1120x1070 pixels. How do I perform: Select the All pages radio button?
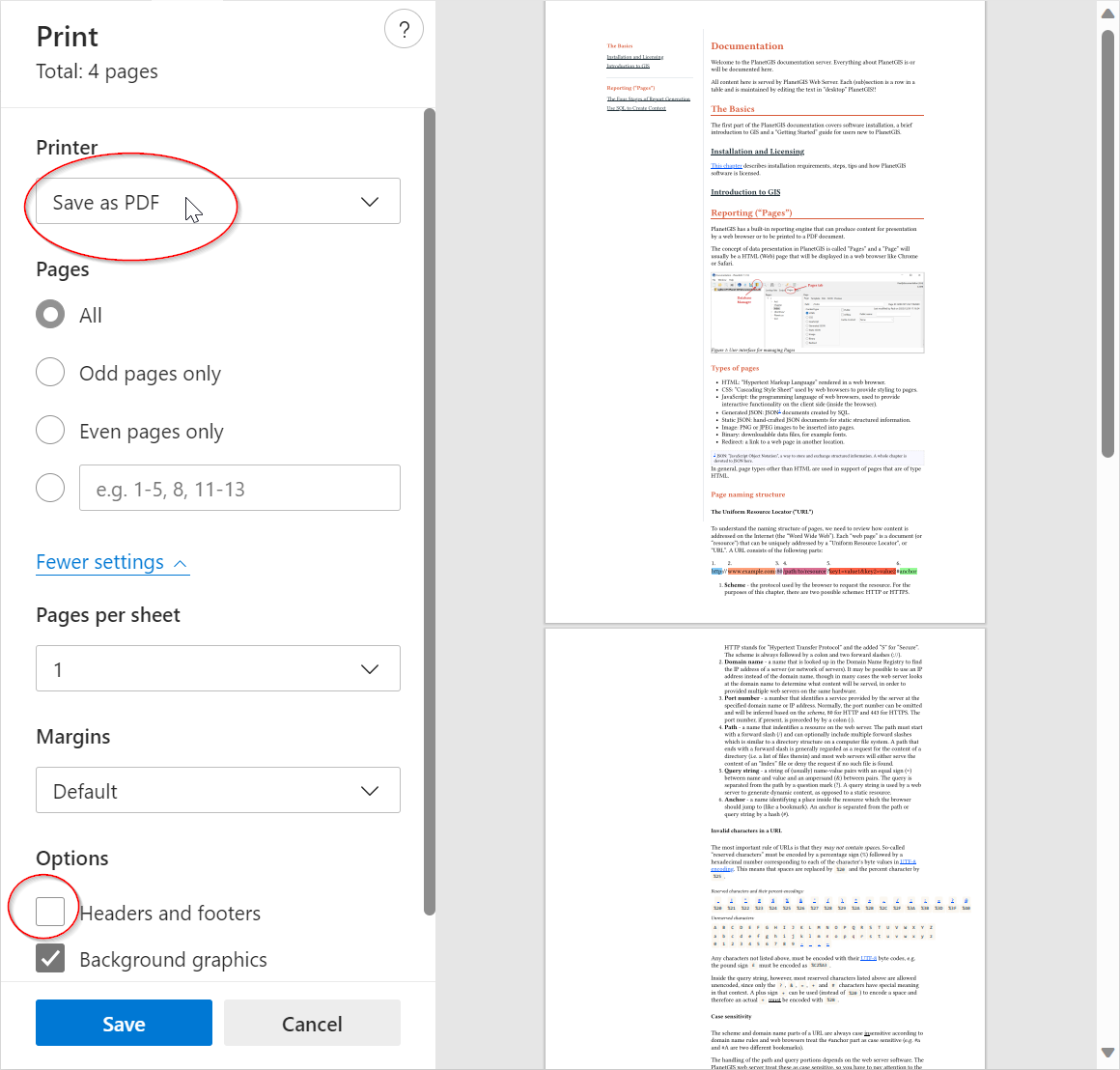point(50,315)
